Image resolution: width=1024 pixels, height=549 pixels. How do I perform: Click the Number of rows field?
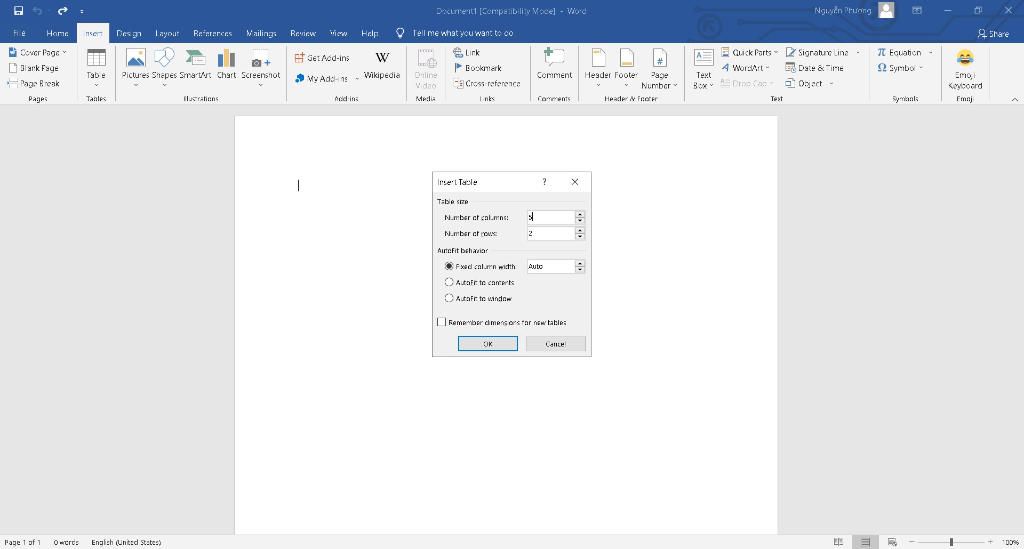(x=551, y=233)
